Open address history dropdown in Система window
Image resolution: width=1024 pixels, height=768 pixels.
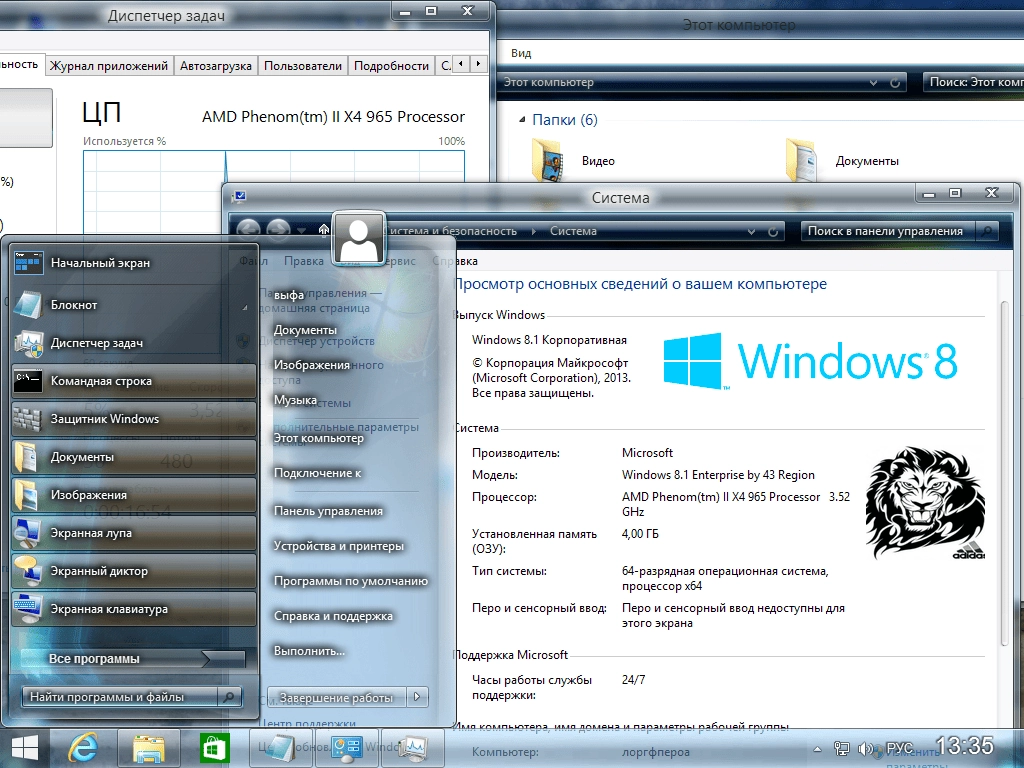click(752, 231)
